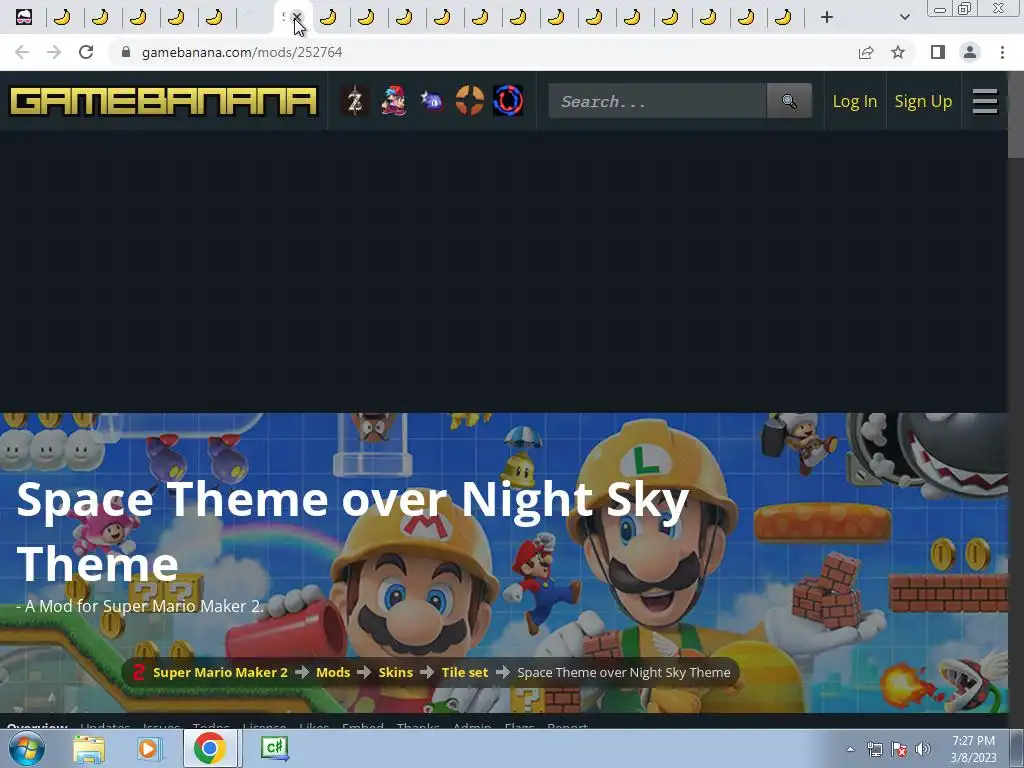Open the Mods breadcrumb link

(333, 673)
